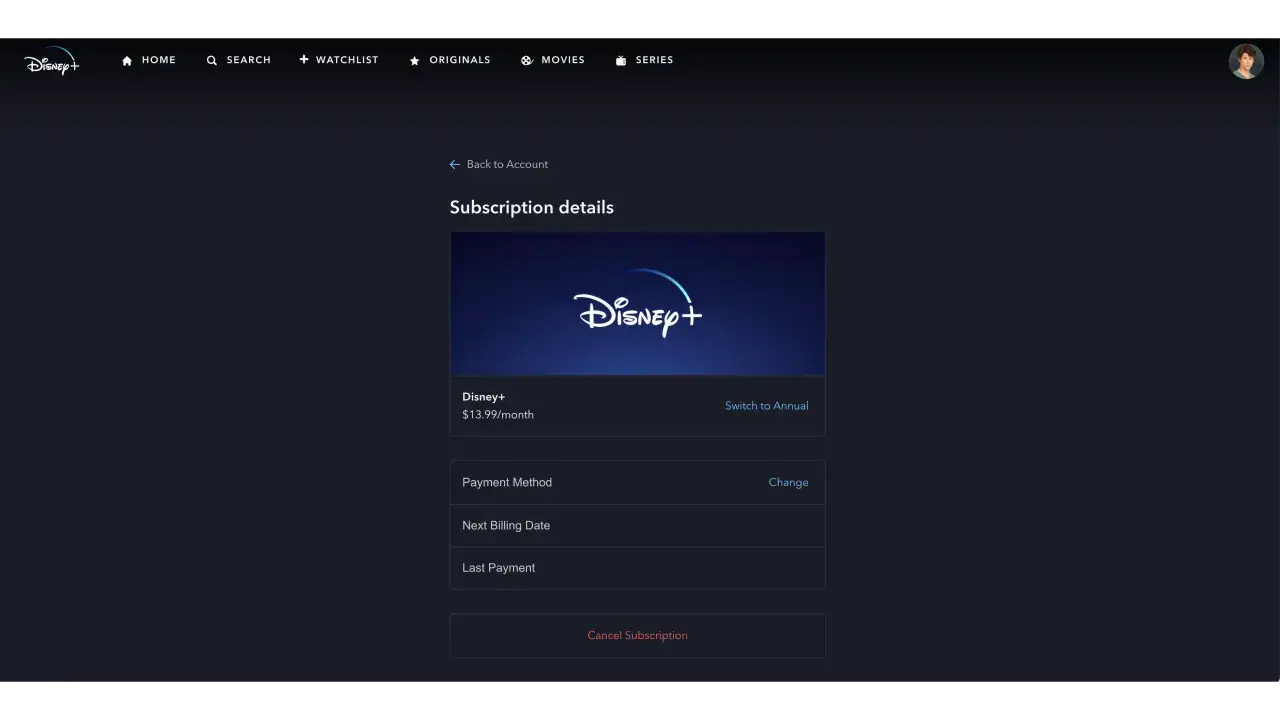Click the $13.99/month price text

click(x=498, y=414)
